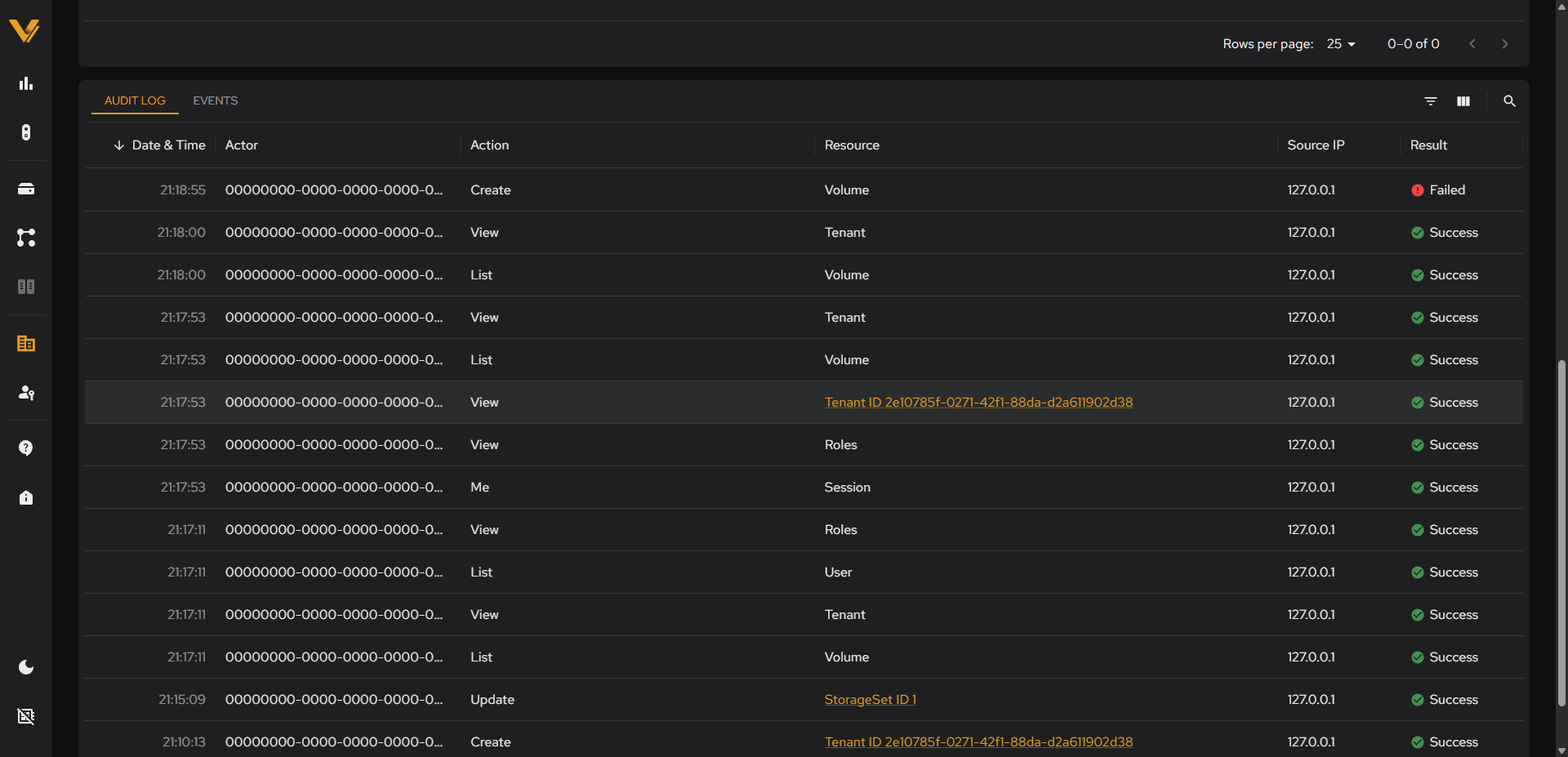Open the connected nodes sidebar icon
The width and height of the screenshot is (1568, 757).
tap(26, 238)
